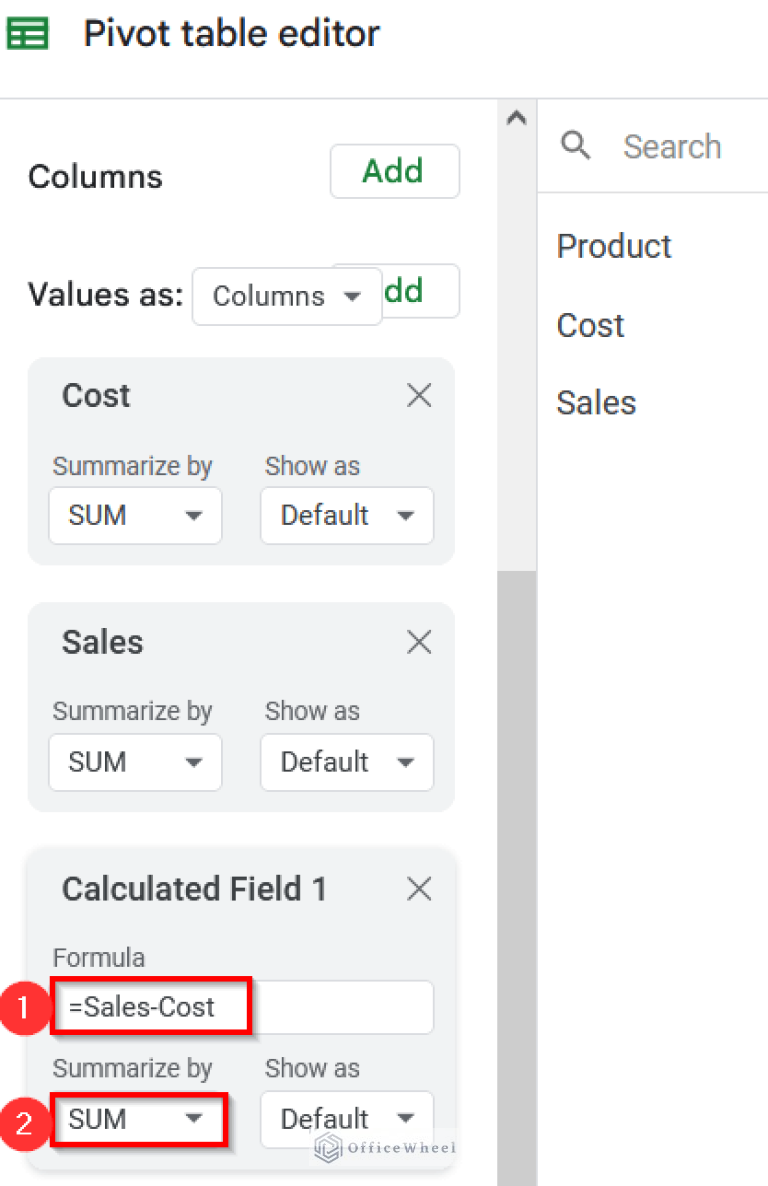The height and width of the screenshot is (1186, 768).
Task: Select the Product field in list
Action: point(614,246)
